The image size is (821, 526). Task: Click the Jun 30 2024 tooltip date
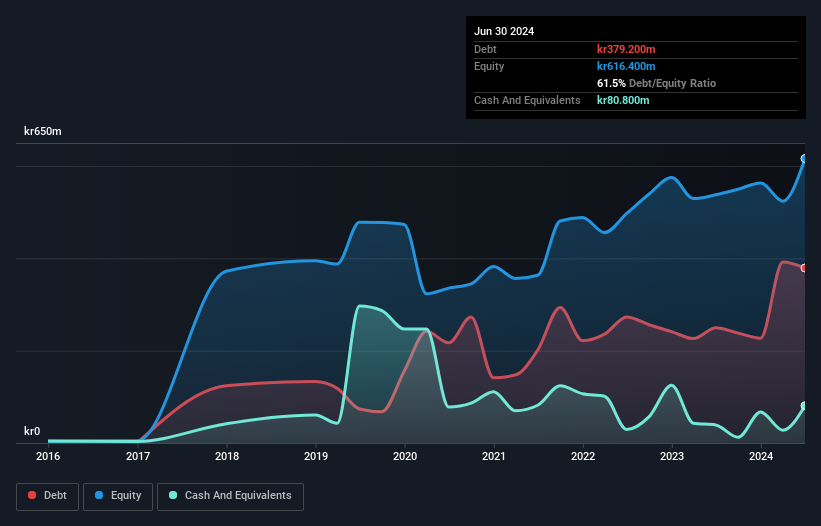(504, 31)
